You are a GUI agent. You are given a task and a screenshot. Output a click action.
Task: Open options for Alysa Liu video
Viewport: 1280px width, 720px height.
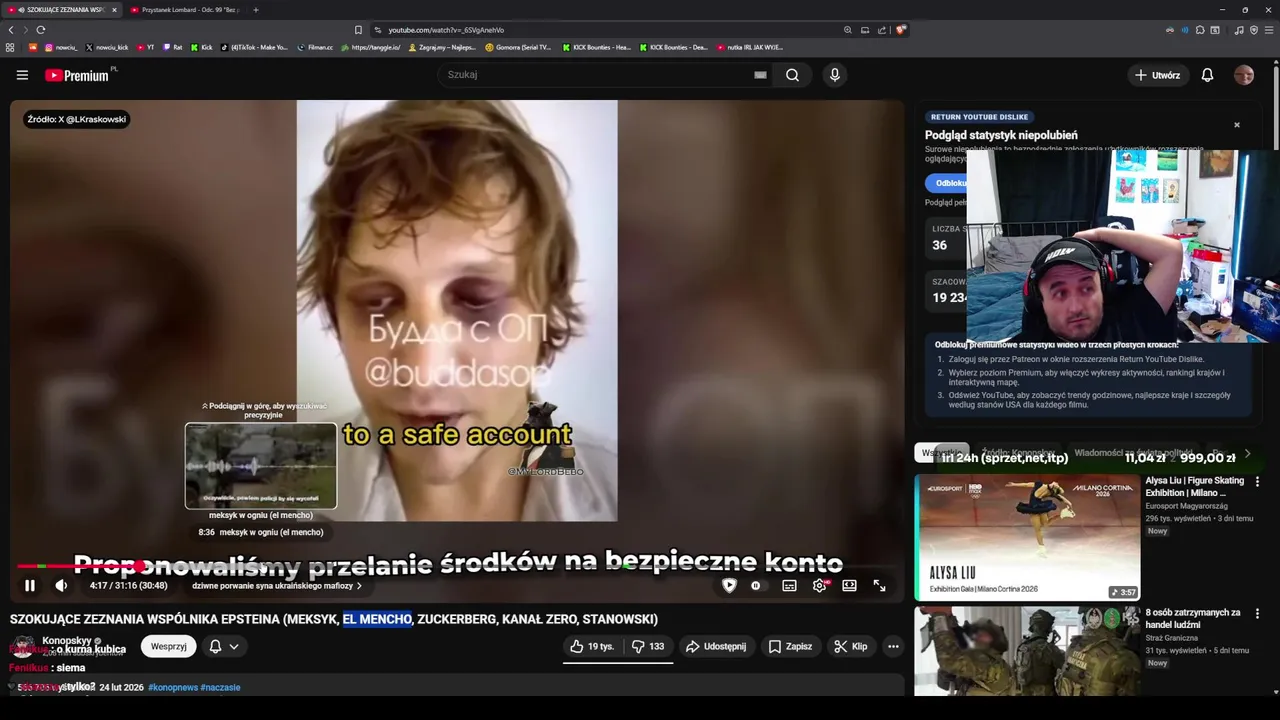click(x=1257, y=482)
